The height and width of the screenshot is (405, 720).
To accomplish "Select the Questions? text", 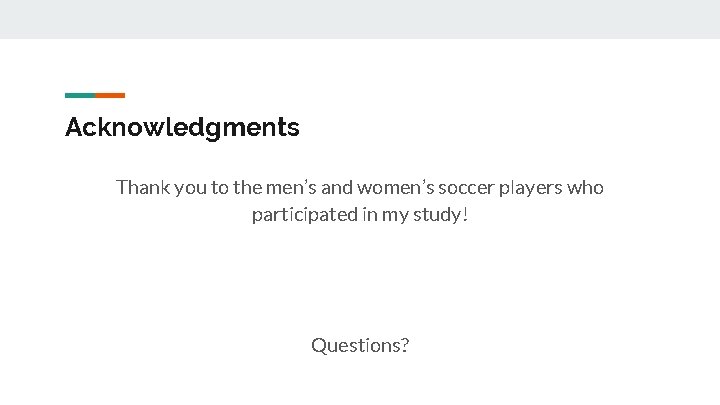I will tap(360, 346).
